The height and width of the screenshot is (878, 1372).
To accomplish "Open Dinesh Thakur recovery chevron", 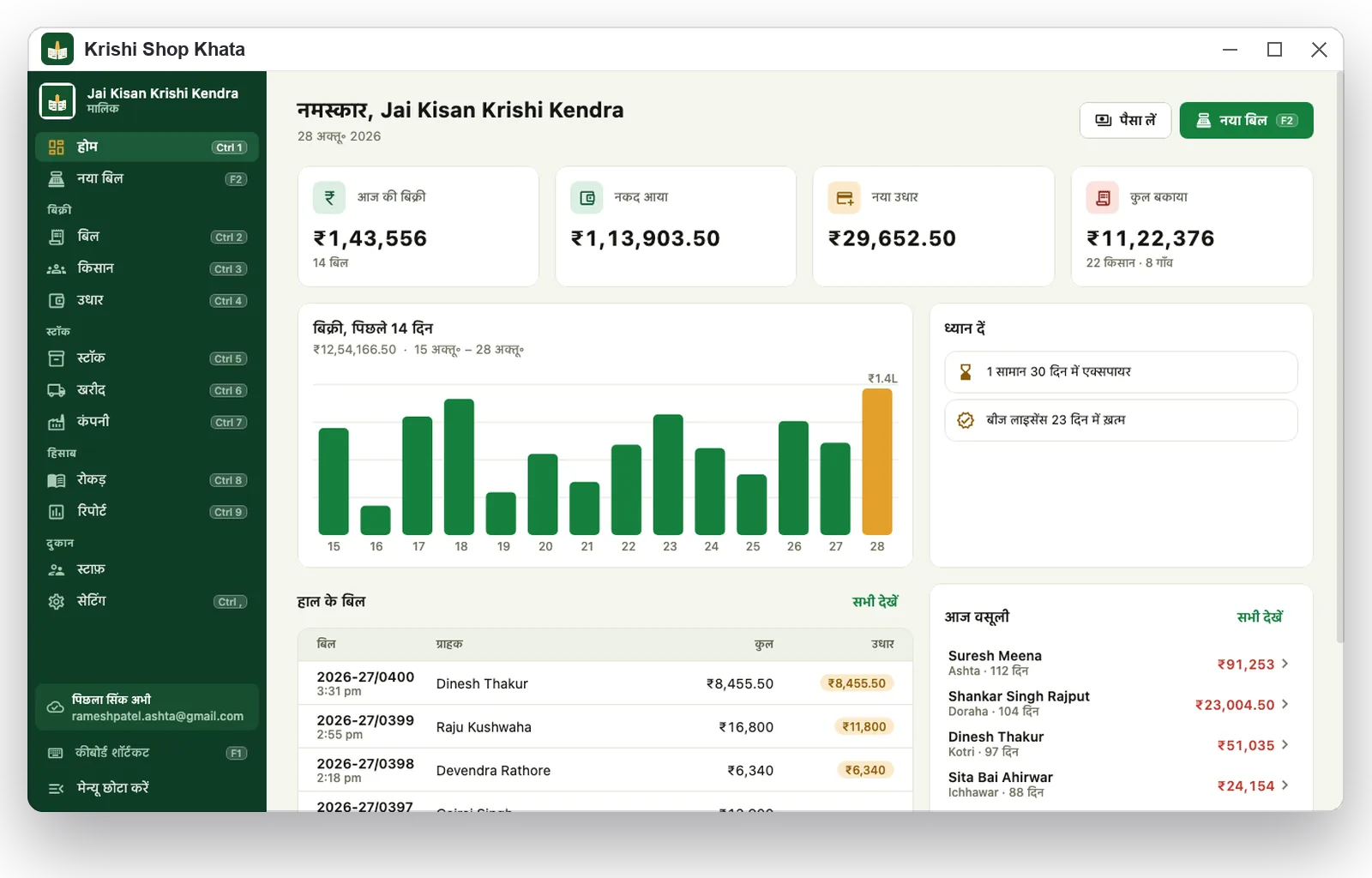I will point(1285,744).
